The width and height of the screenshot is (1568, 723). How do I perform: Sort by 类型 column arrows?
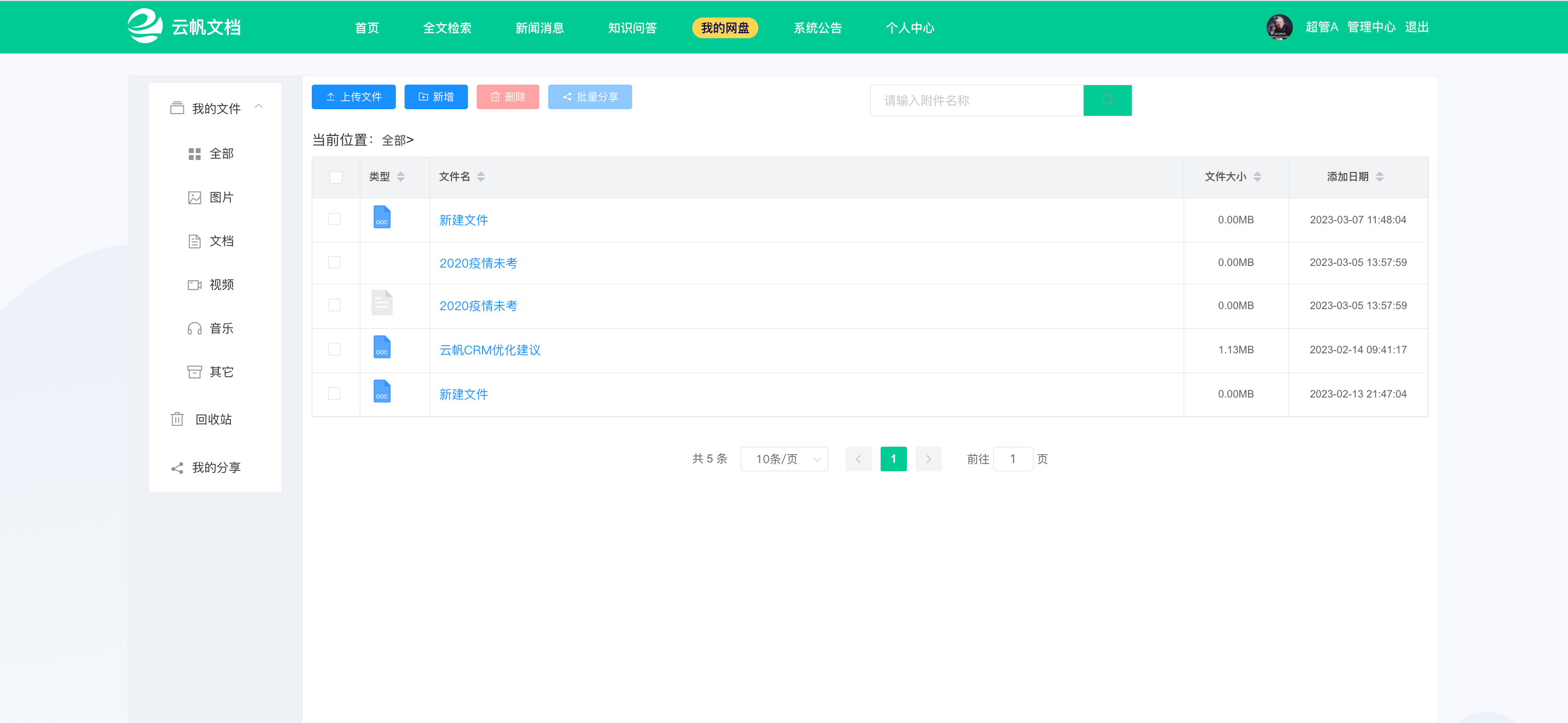click(x=401, y=177)
